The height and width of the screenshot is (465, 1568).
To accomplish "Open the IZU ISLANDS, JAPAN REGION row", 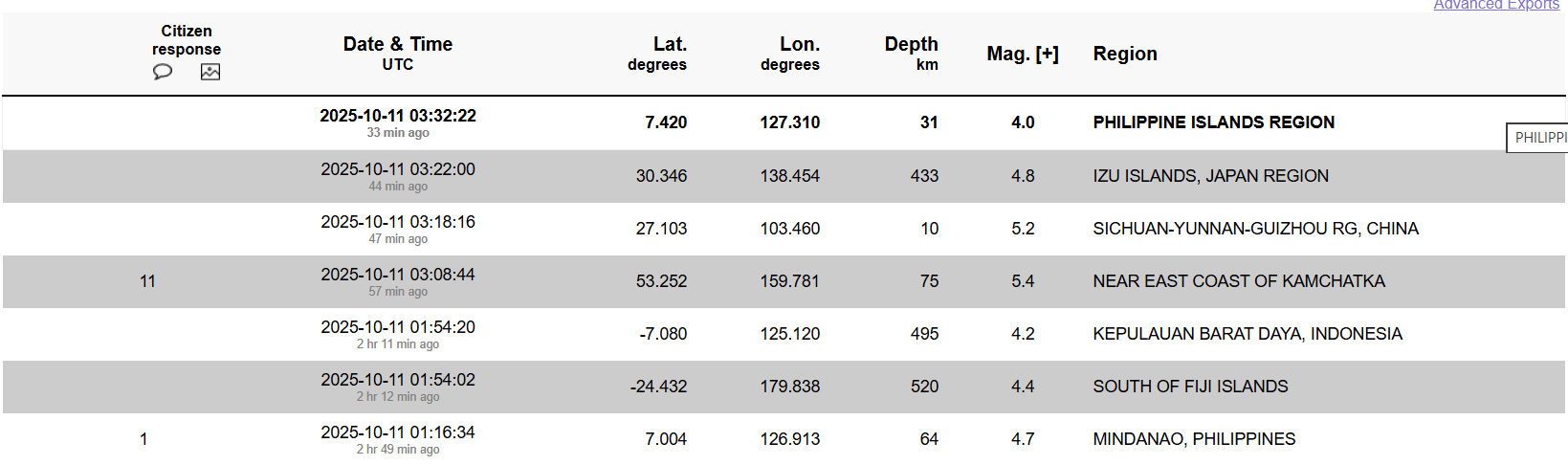I will (1210, 176).
